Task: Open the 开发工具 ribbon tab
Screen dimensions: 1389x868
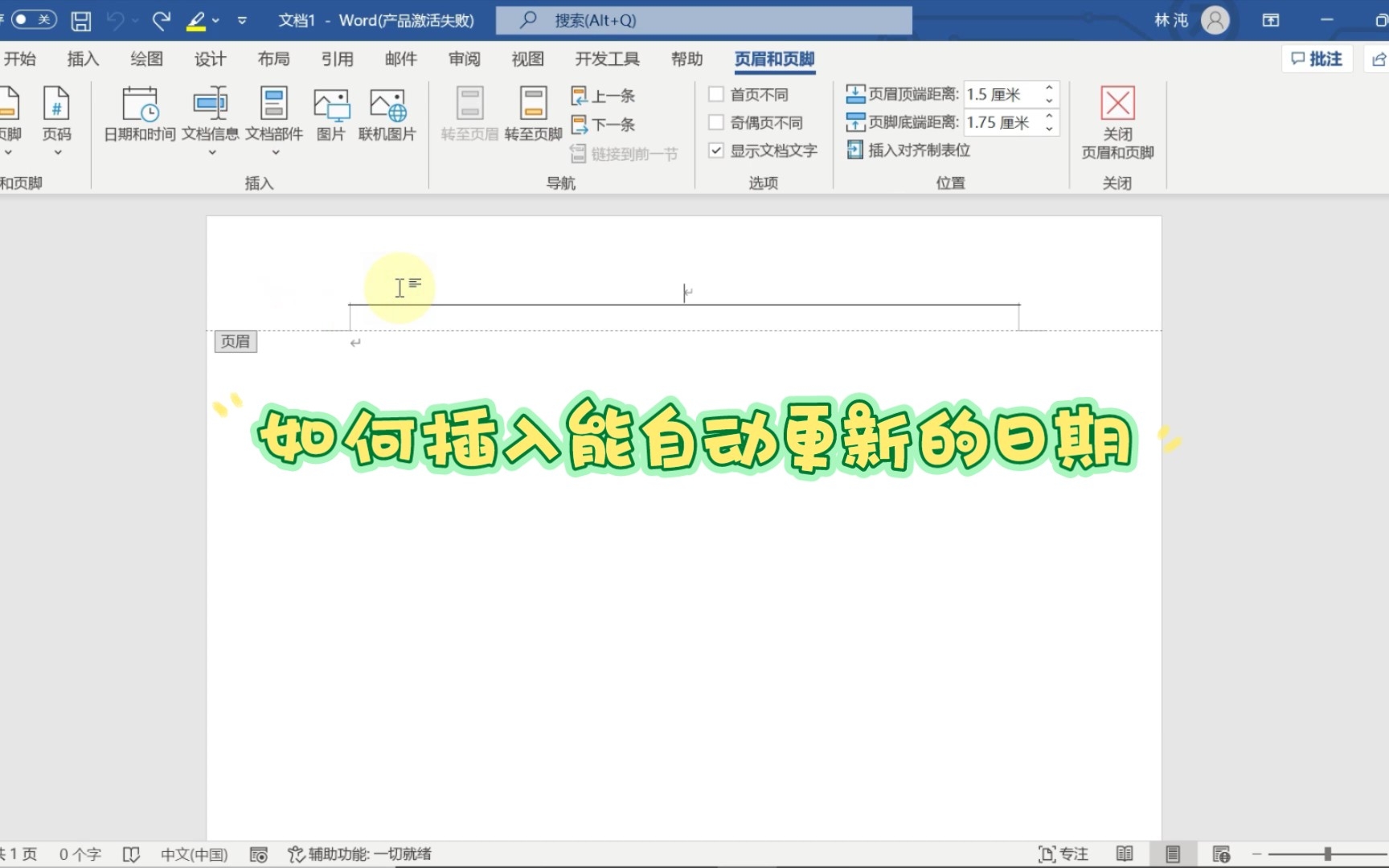Action: pos(607,59)
